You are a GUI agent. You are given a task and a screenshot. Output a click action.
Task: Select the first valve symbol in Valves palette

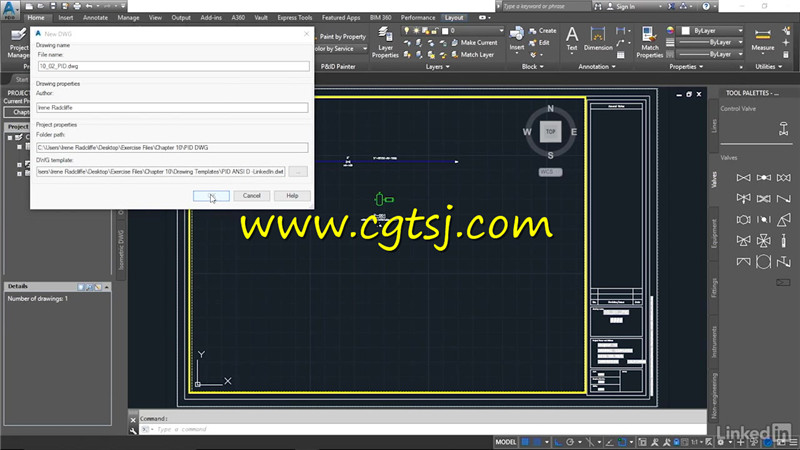[x=743, y=178]
